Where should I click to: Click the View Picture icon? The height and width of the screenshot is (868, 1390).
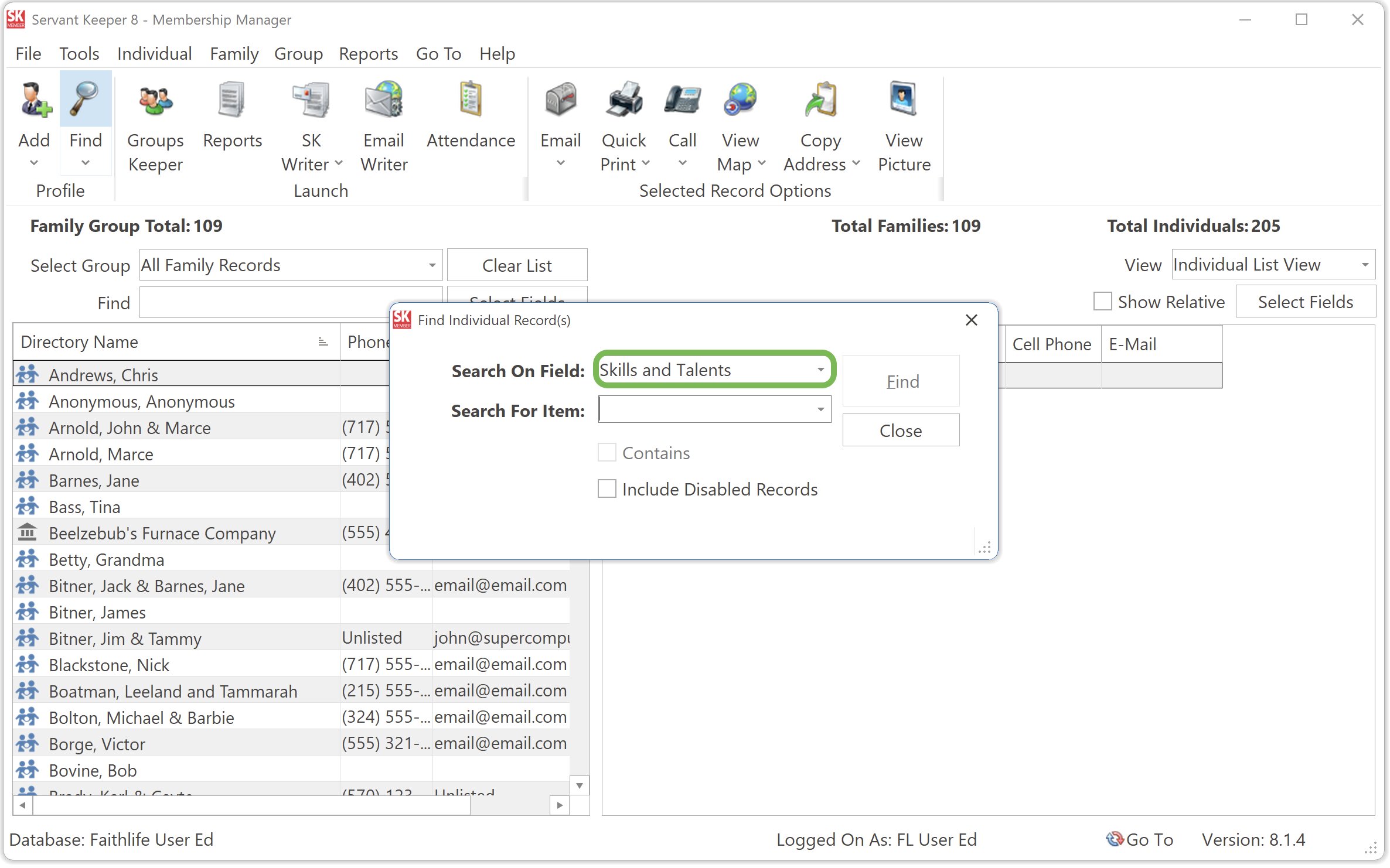point(904,100)
